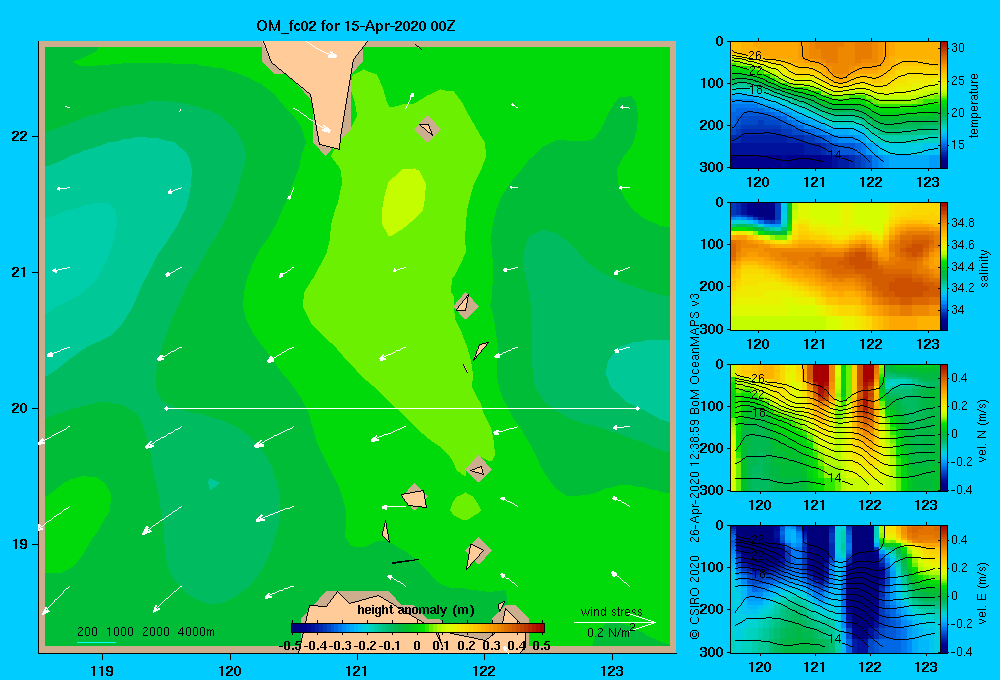Click the west endpoint of the transect line
The height and width of the screenshot is (680, 1000).
click(x=166, y=408)
